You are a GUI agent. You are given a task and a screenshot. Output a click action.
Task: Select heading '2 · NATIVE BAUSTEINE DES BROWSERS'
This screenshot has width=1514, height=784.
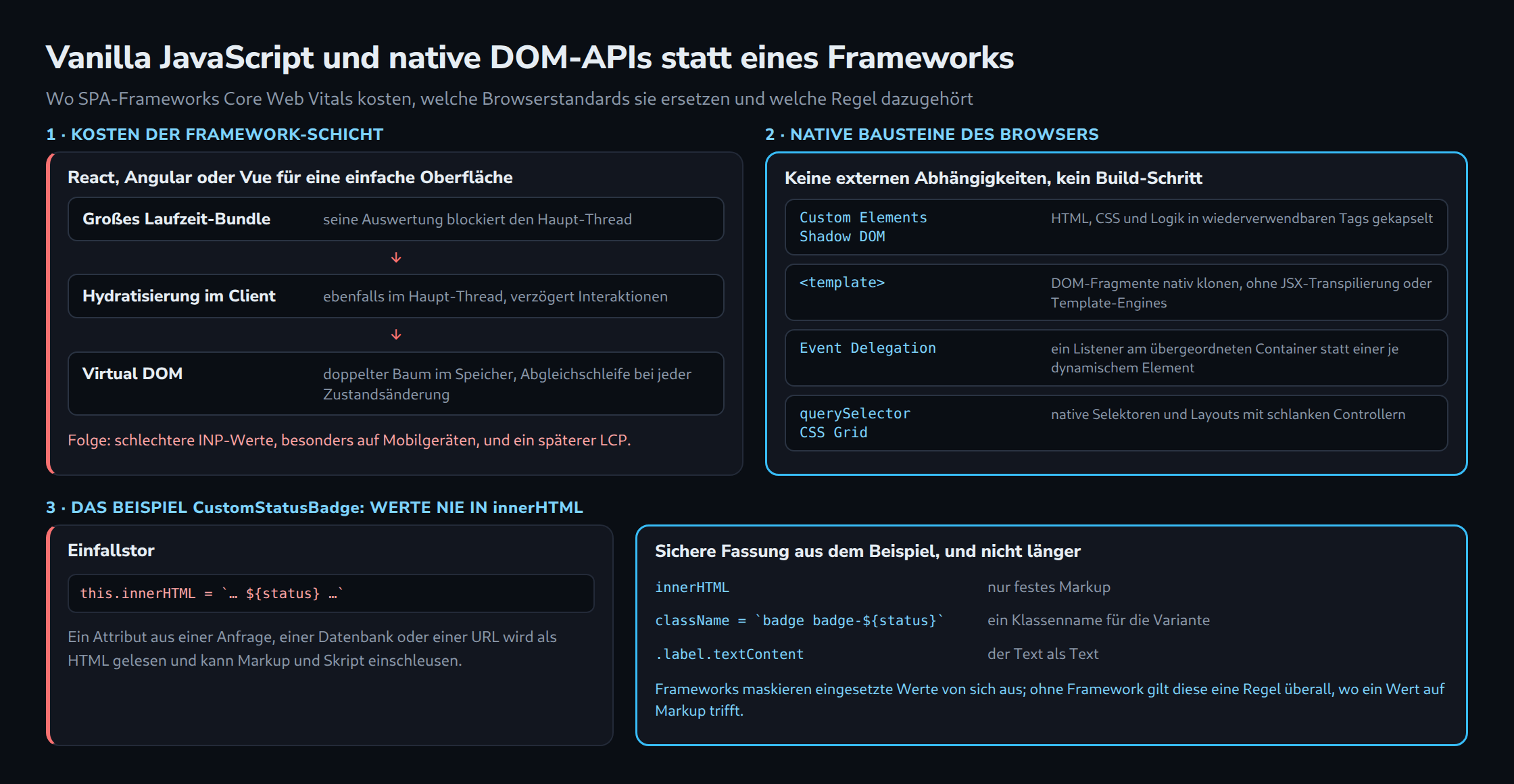931,134
